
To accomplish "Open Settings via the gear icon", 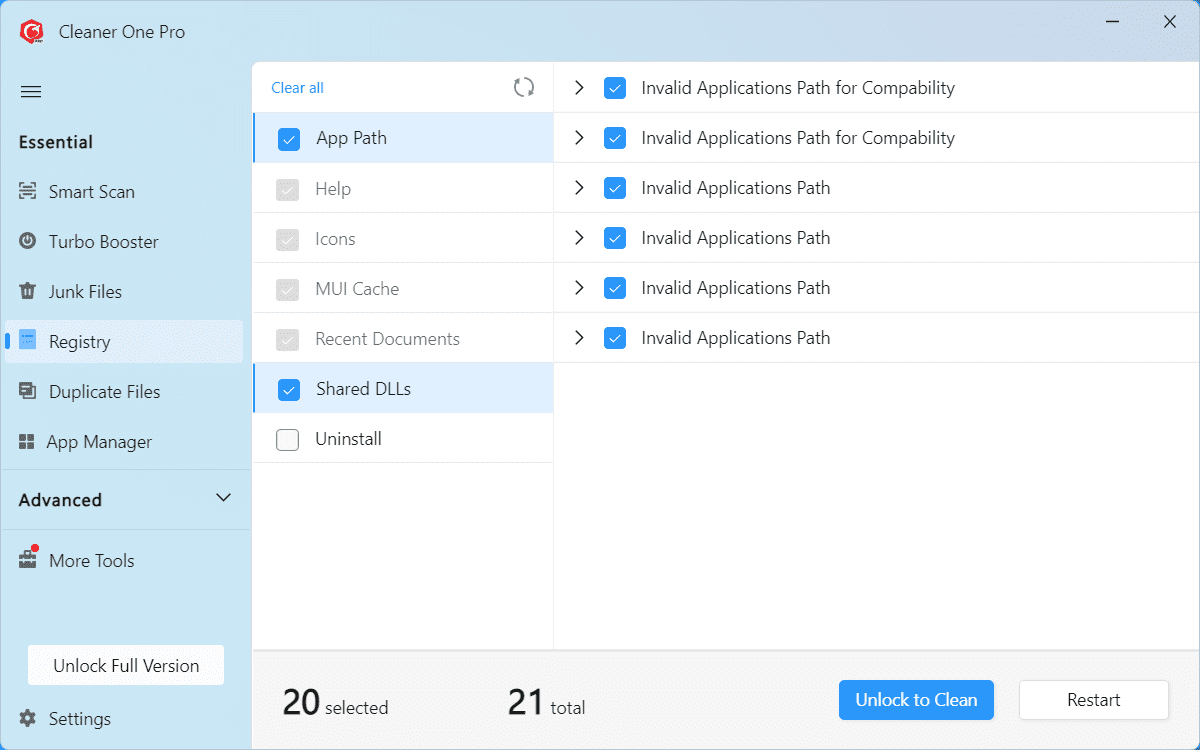I will 28,719.
